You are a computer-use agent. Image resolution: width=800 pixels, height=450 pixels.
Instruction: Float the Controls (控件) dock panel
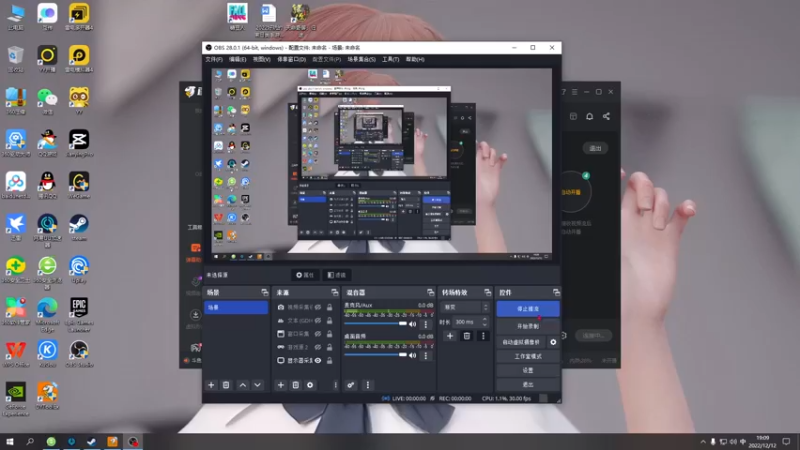click(556, 292)
